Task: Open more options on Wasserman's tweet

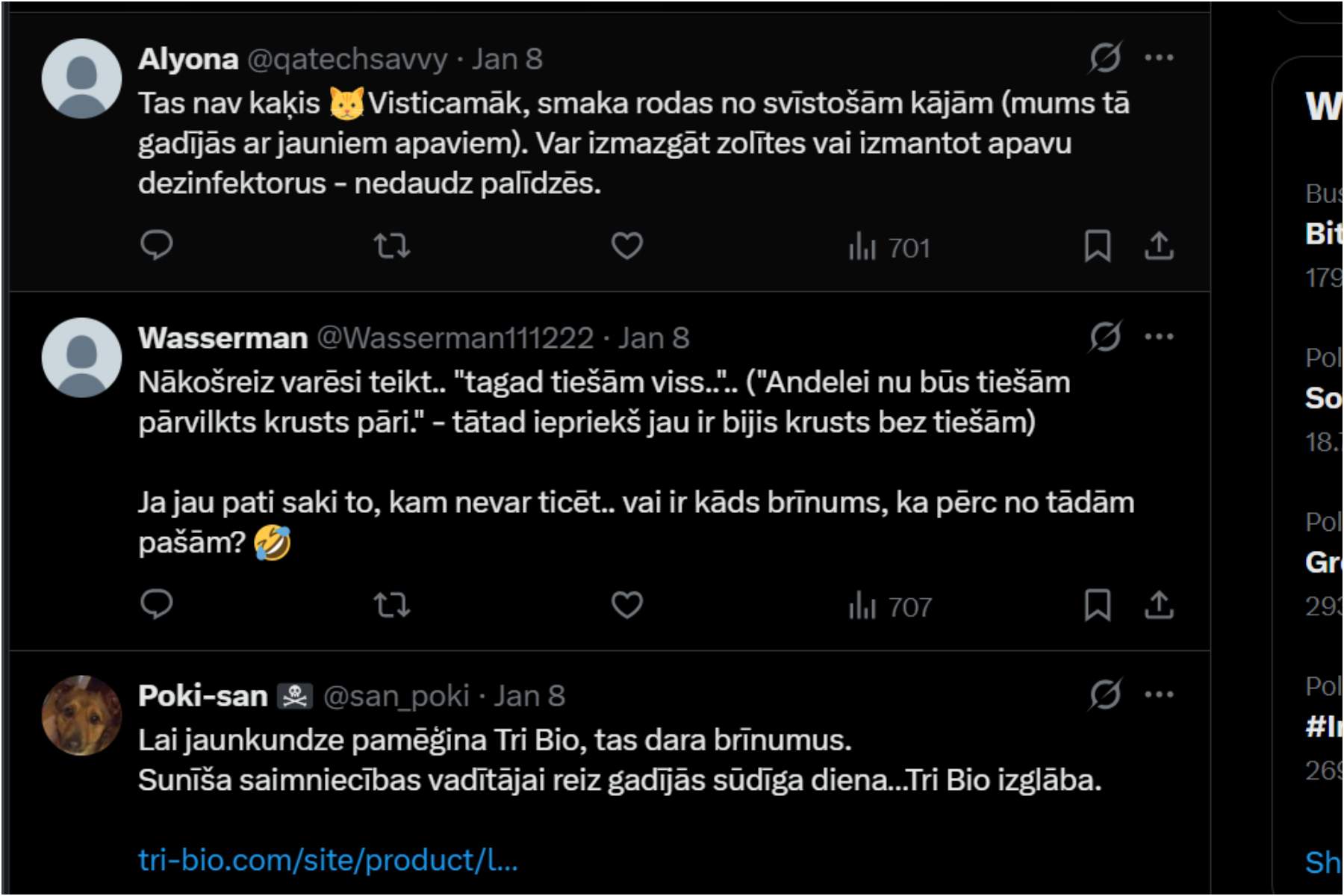Action: click(1159, 337)
